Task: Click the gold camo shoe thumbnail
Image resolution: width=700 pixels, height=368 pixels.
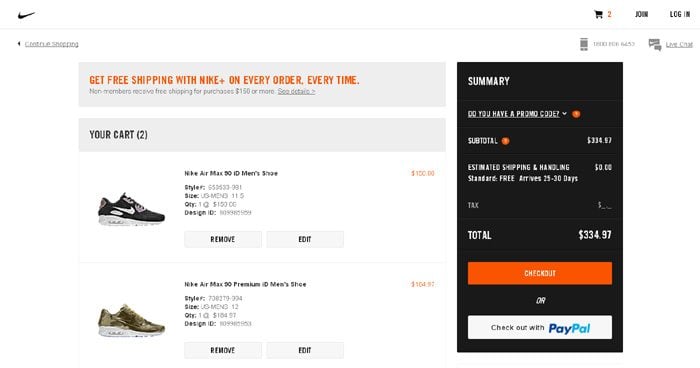Action: pyautogui.click(x=131, y=320)
